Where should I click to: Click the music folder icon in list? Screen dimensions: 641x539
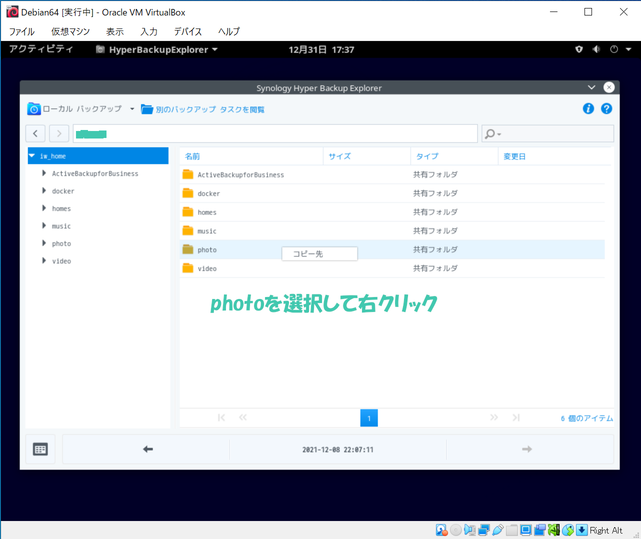(188, 231)
